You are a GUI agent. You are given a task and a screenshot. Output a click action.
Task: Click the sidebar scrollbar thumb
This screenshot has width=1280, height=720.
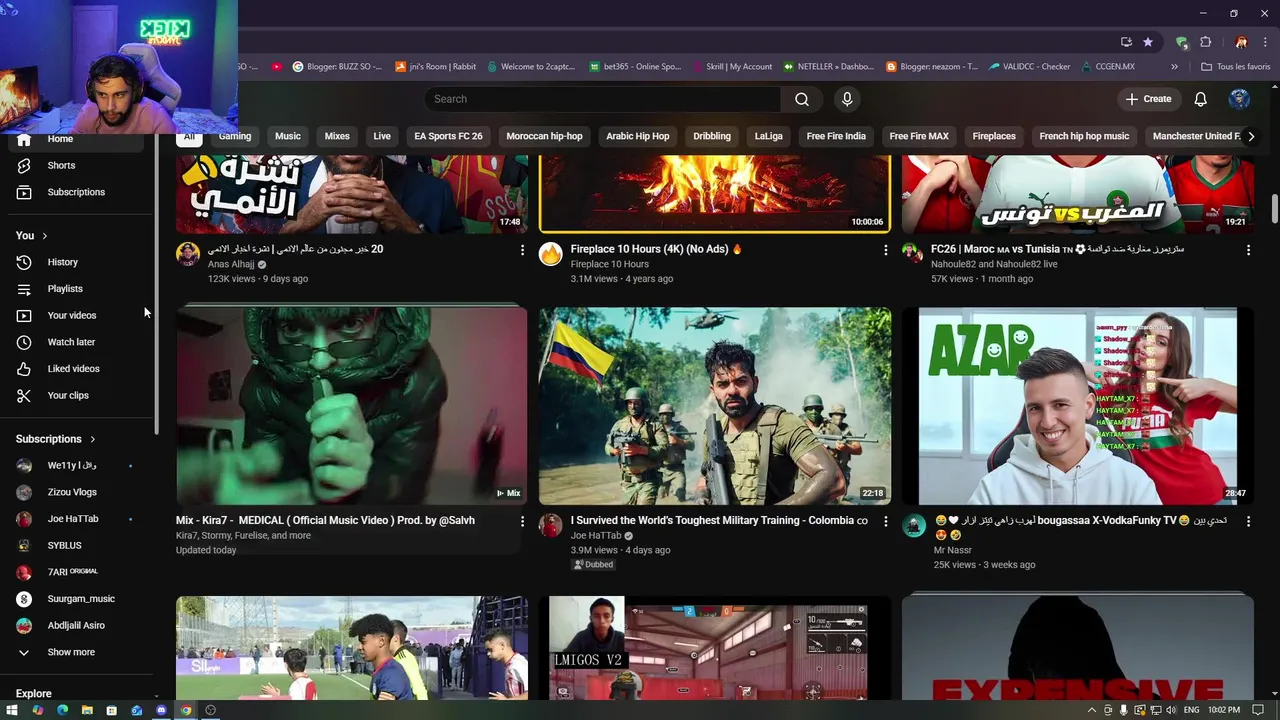(x=156, y=285)
